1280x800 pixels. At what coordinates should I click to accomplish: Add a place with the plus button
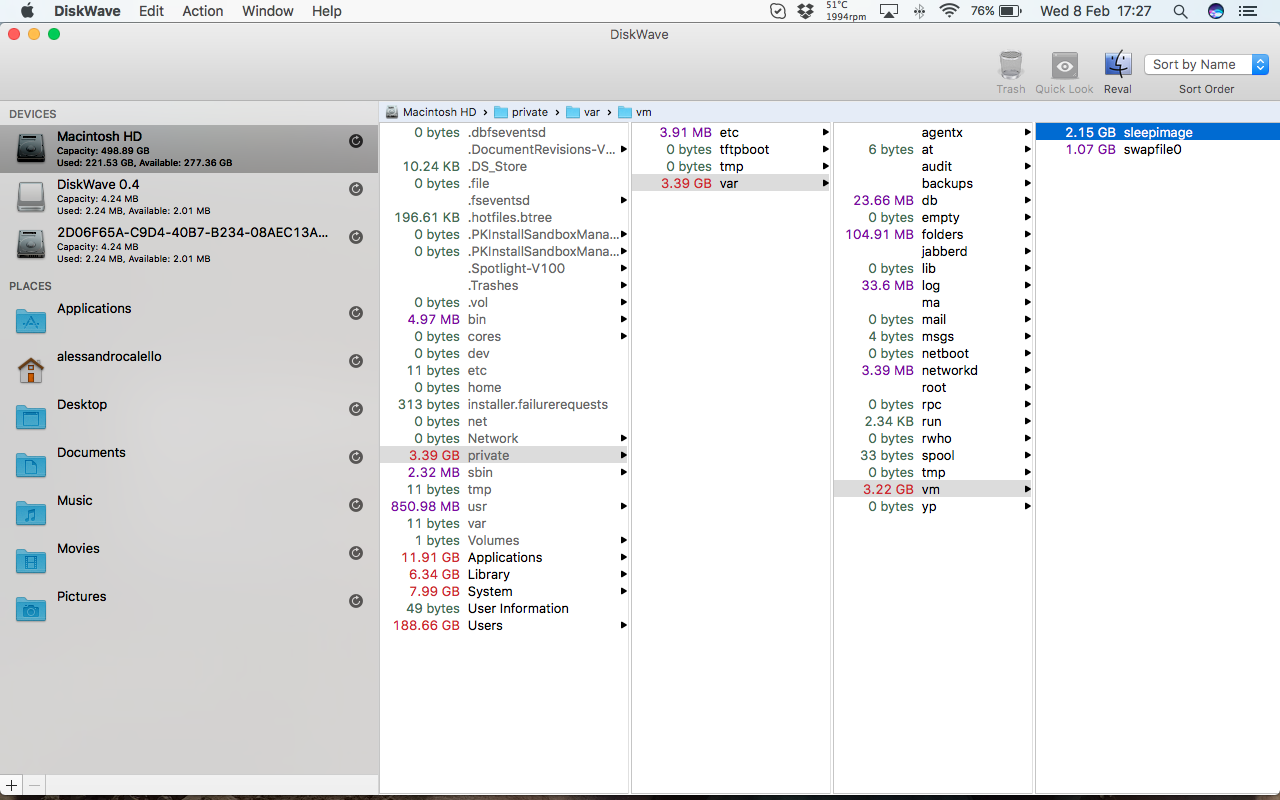[11, 785]
